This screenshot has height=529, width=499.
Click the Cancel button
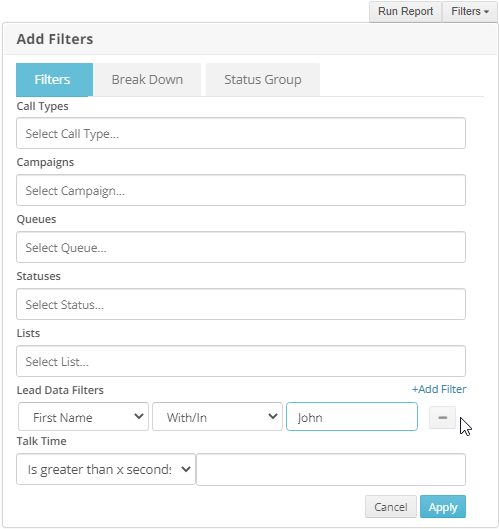click(391, 506)
